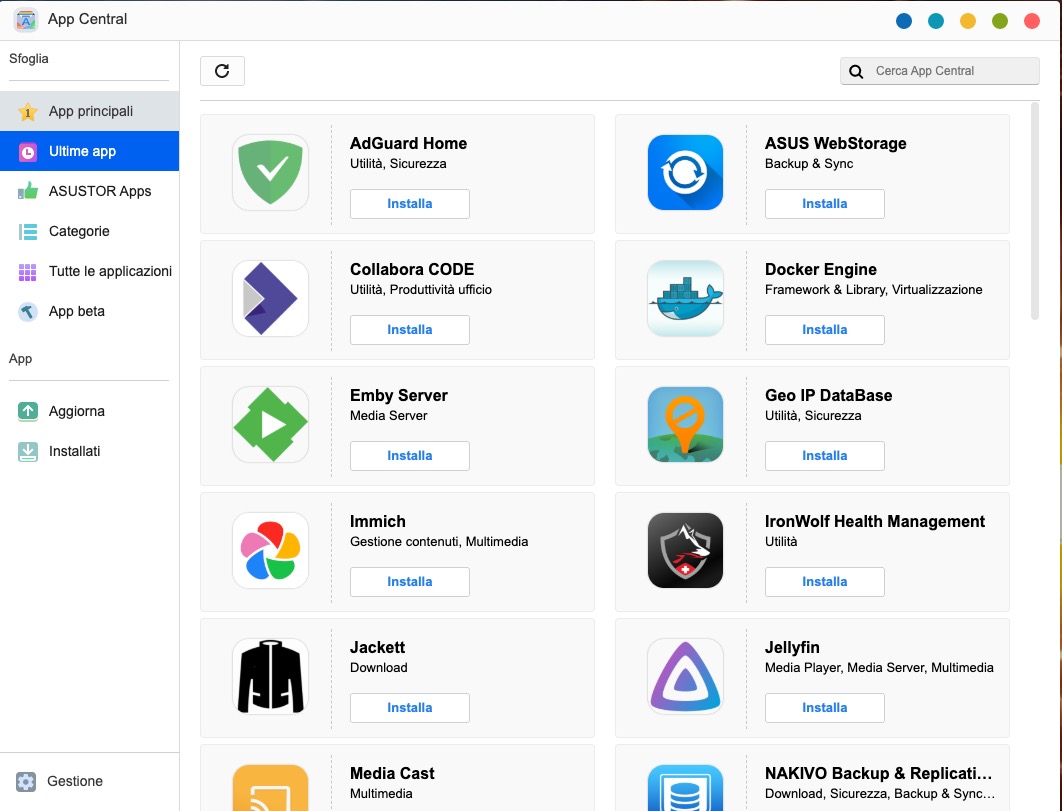Image resolution: width=1062 pixels, height=811 pixels.
Task: Install Docker Engine
Action: (825, 330)
